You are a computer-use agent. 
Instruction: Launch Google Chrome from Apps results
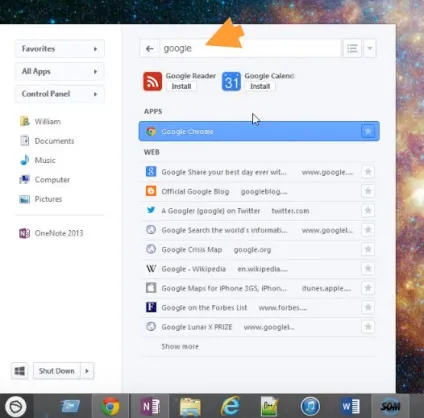[x=259, y=131]
